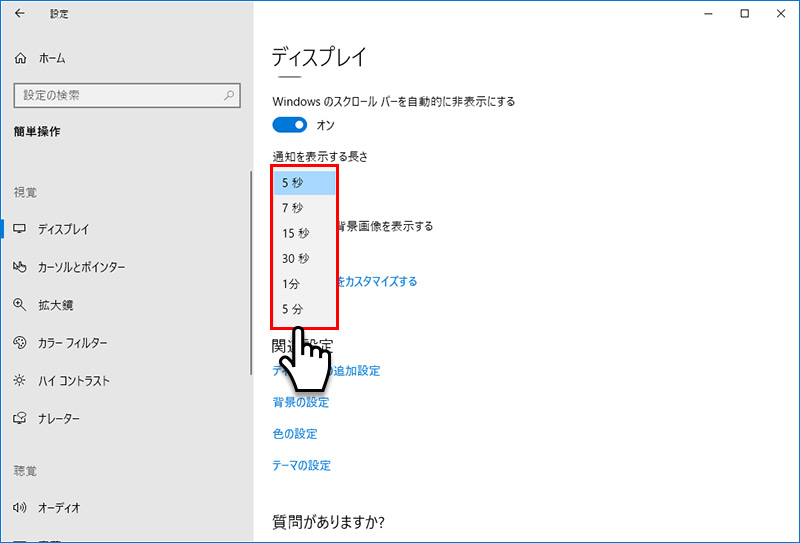Screen dimensions: 800x543
Task: Open the 背景の設定 link
Action: click(300, 402)
